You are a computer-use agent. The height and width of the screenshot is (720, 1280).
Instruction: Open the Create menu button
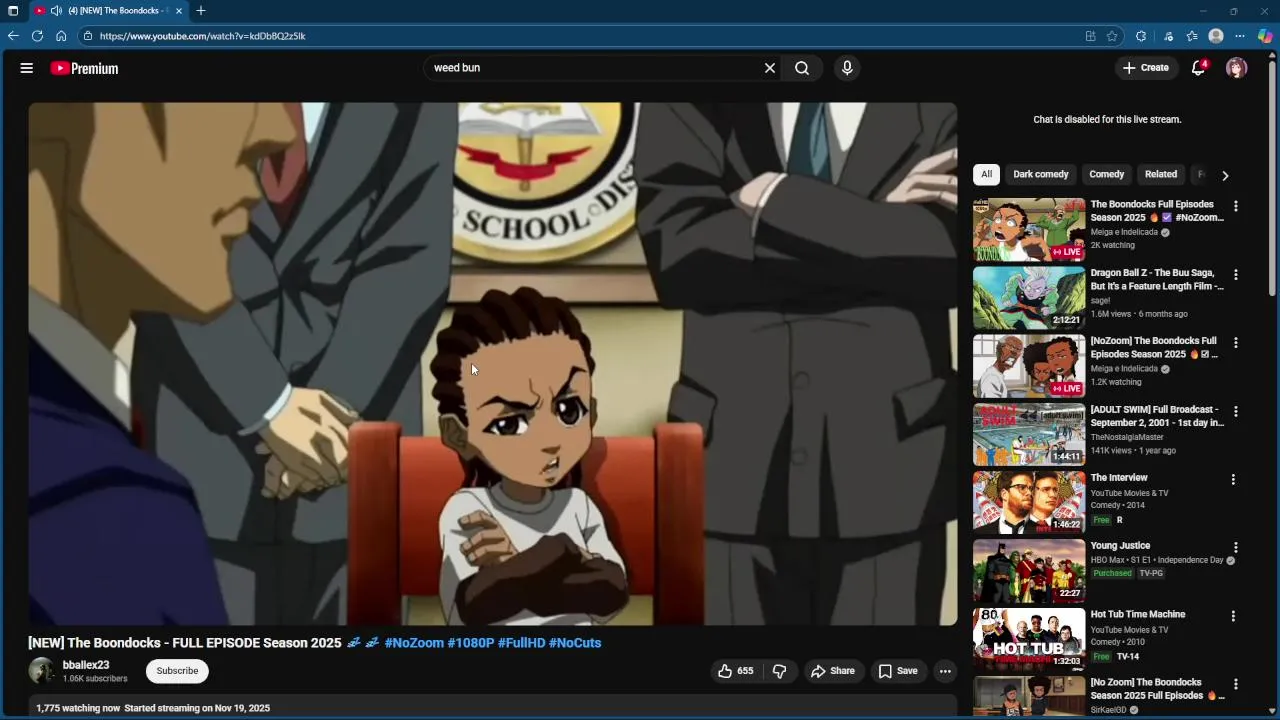click(x=1146, y=68)
